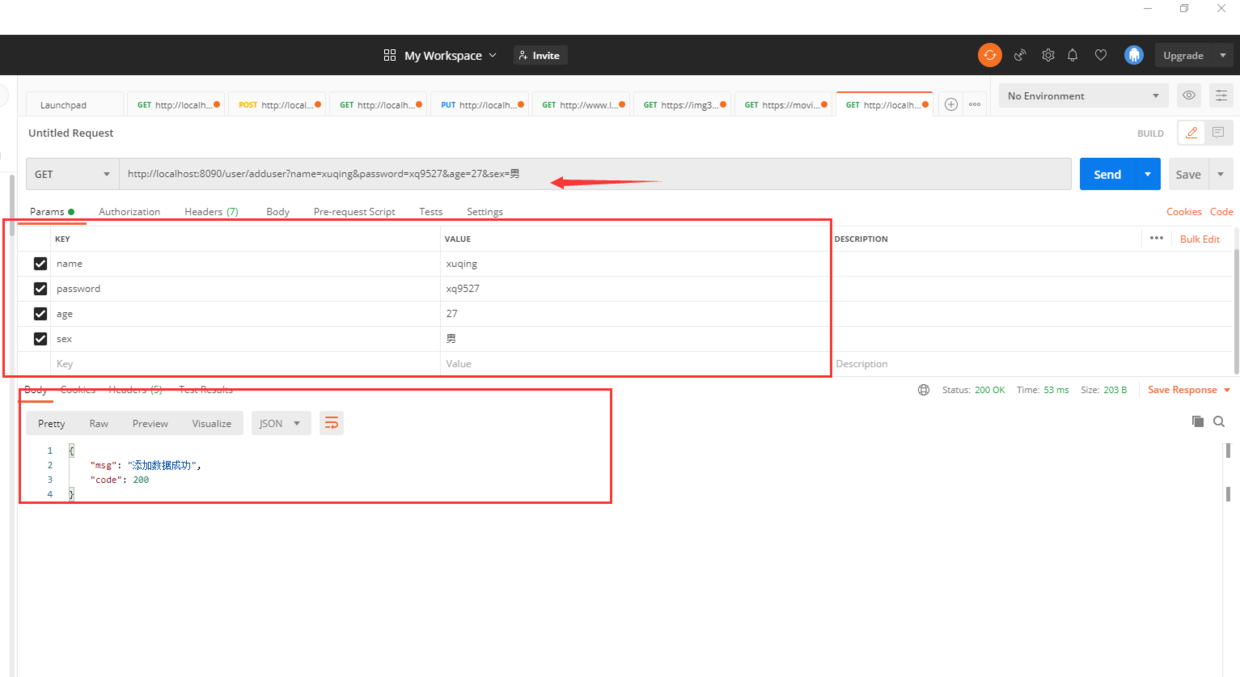
Task: Expand the Save Response dropdown
Action: (x=1189, y=390)
